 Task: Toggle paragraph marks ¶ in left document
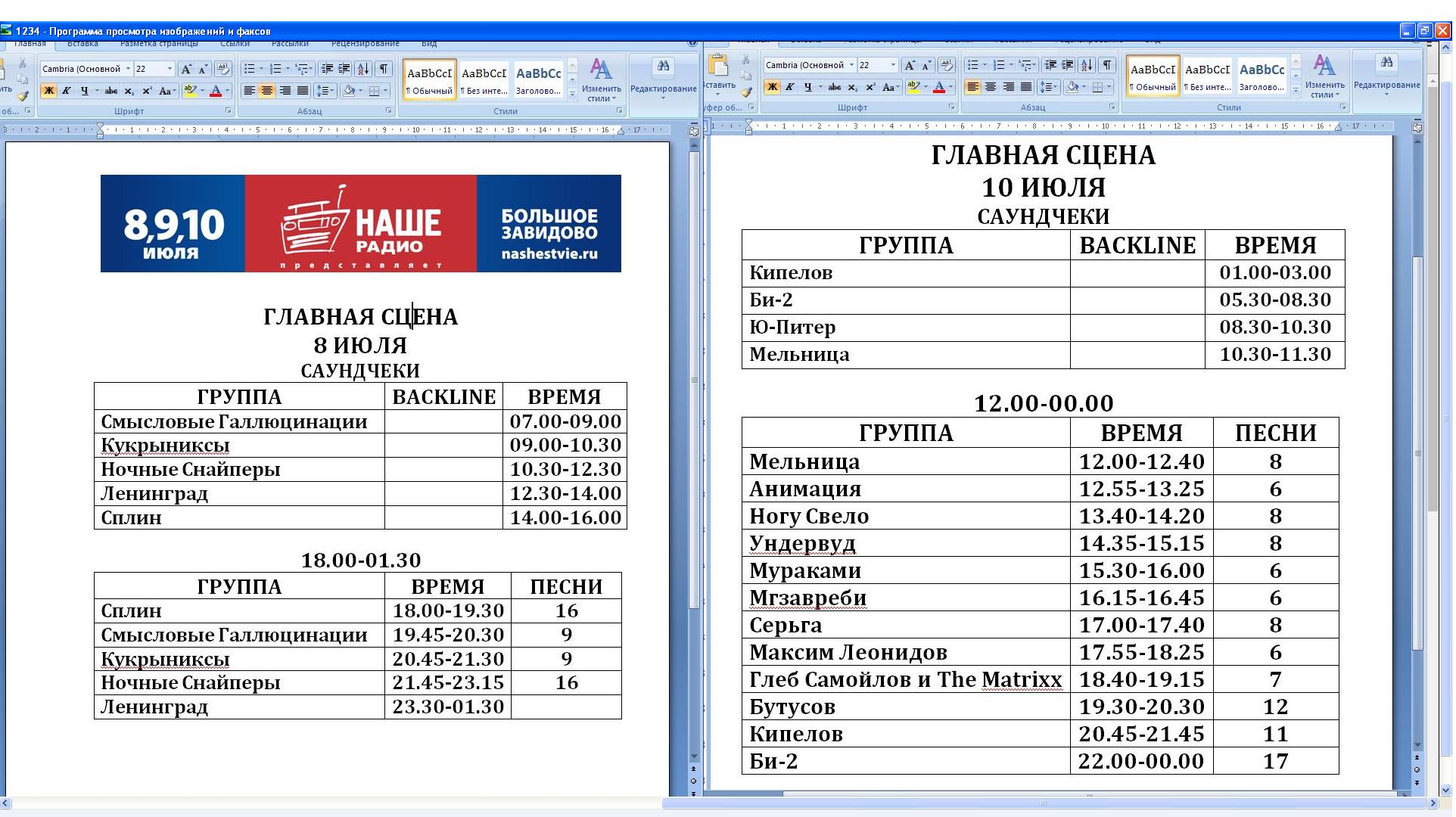coord(384,69)
